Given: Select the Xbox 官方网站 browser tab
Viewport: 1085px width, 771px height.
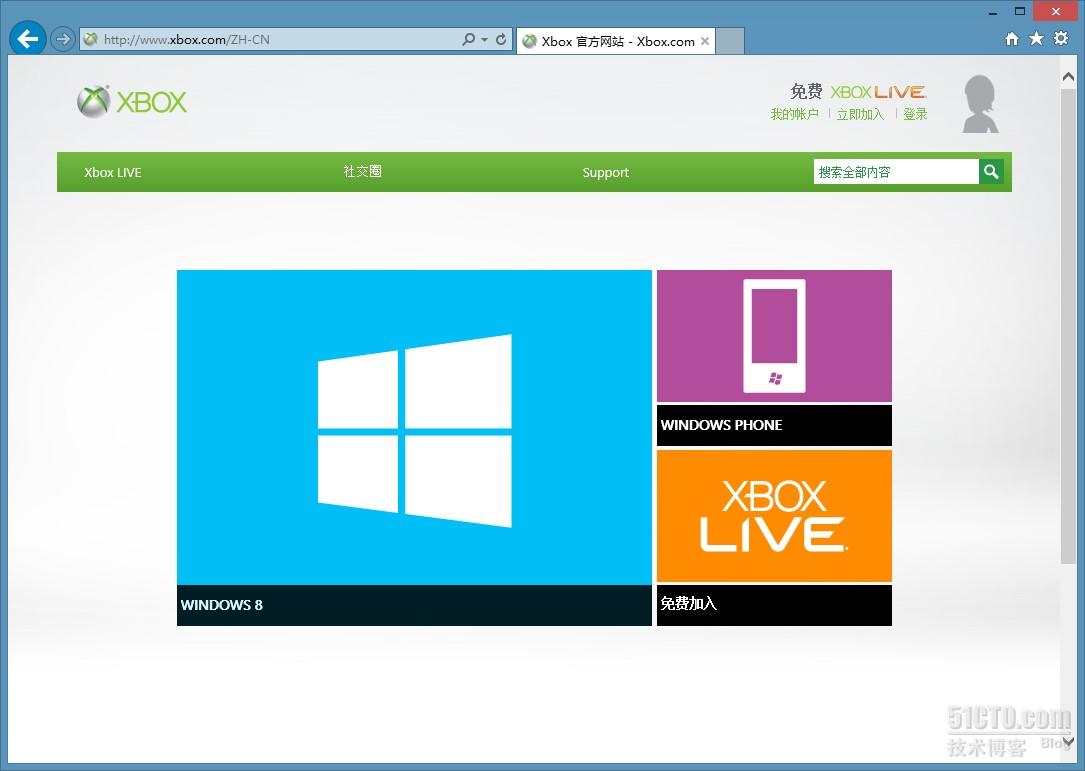Looking at the screenshot, I should (617, 42).
